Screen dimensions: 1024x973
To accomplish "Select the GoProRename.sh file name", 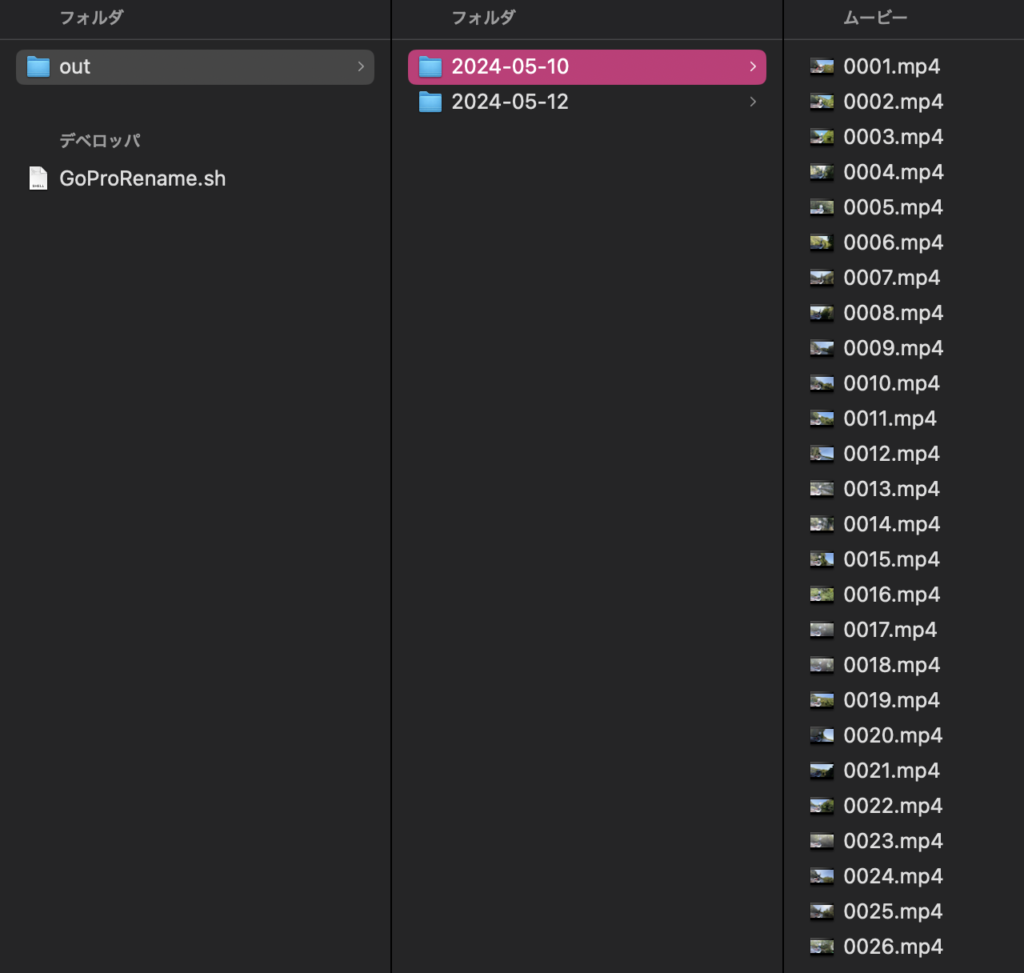I will 142,178.
